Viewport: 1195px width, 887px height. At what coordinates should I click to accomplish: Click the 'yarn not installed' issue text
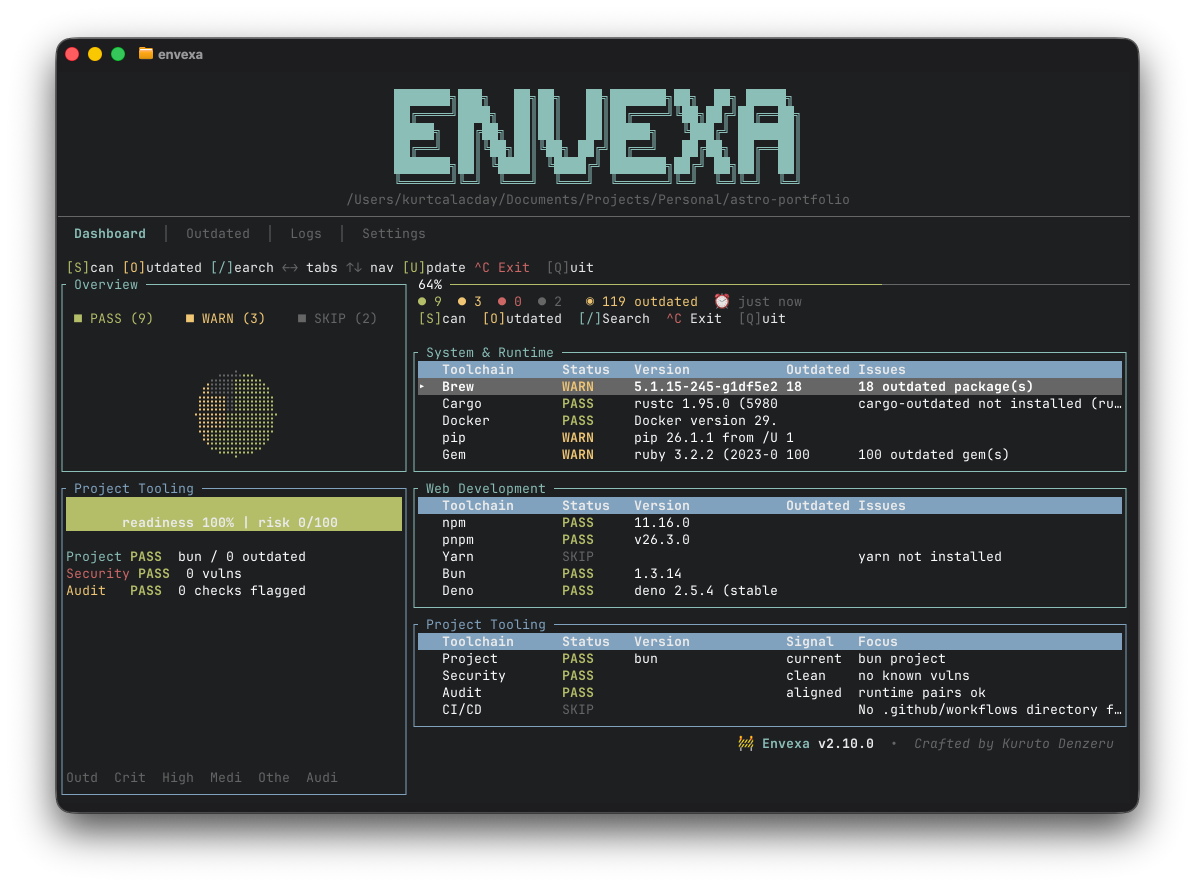(930, 556)
